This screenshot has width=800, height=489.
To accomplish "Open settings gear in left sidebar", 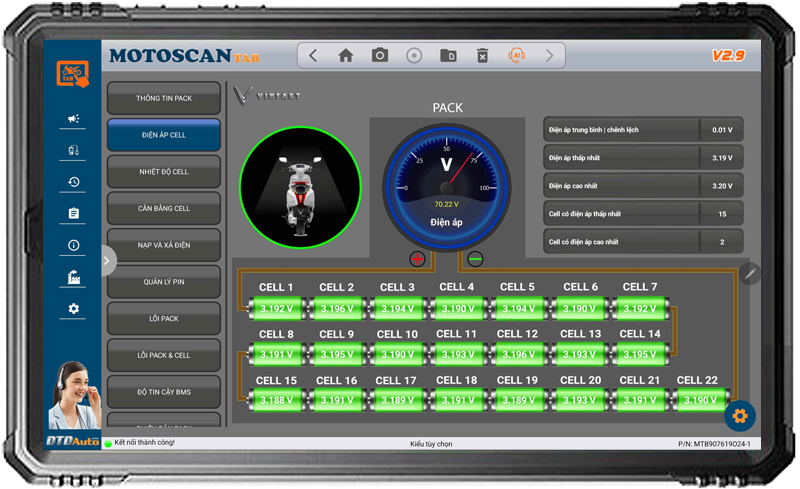I will (73, 309).
